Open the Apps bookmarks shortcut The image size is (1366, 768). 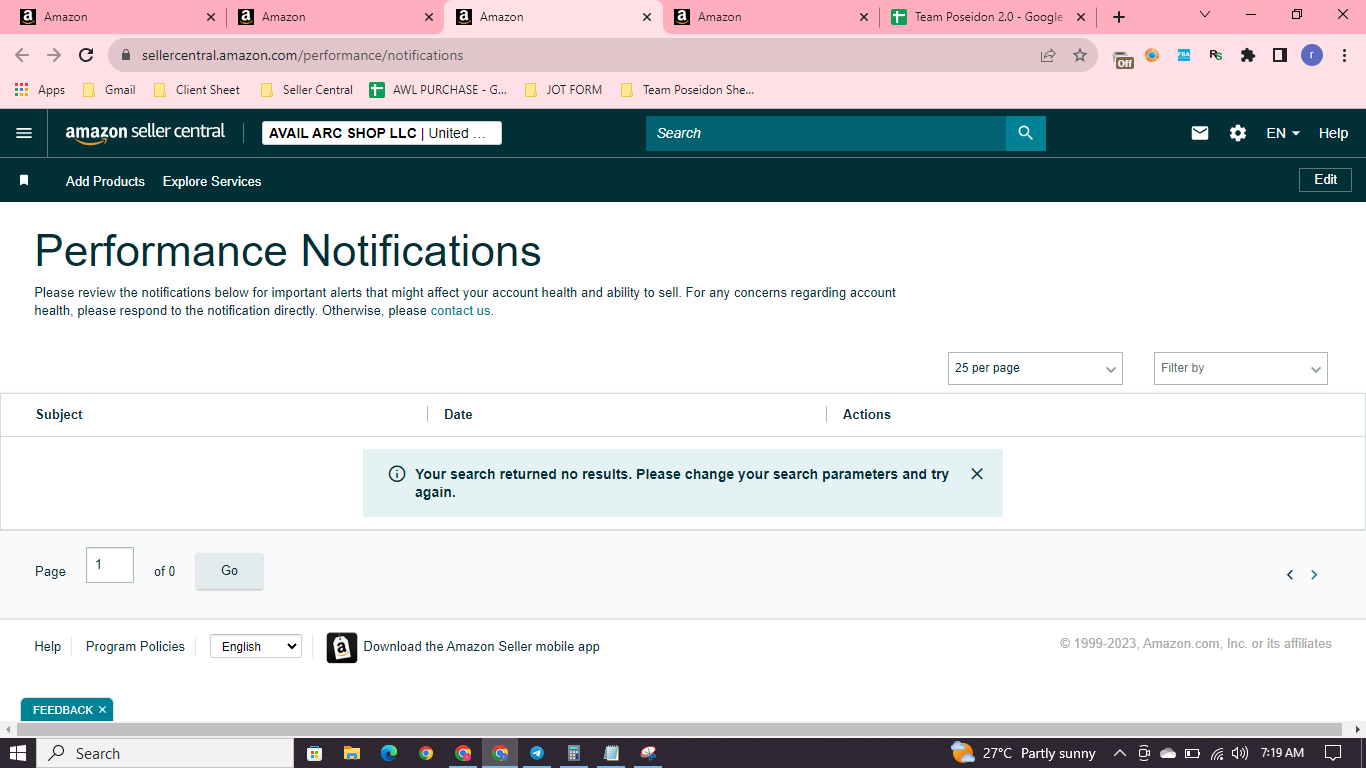(x=40, y=90)
